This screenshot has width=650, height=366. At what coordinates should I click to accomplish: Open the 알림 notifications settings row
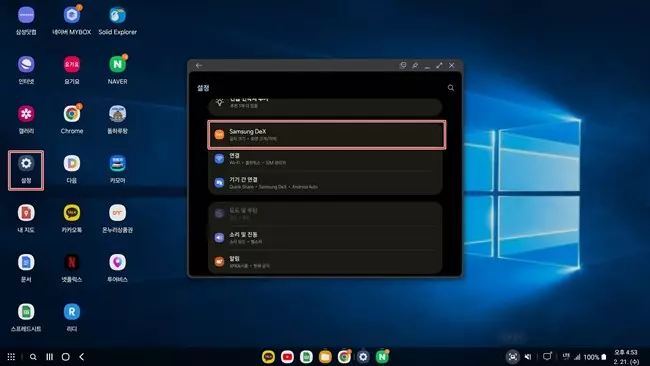coord(325,262)
